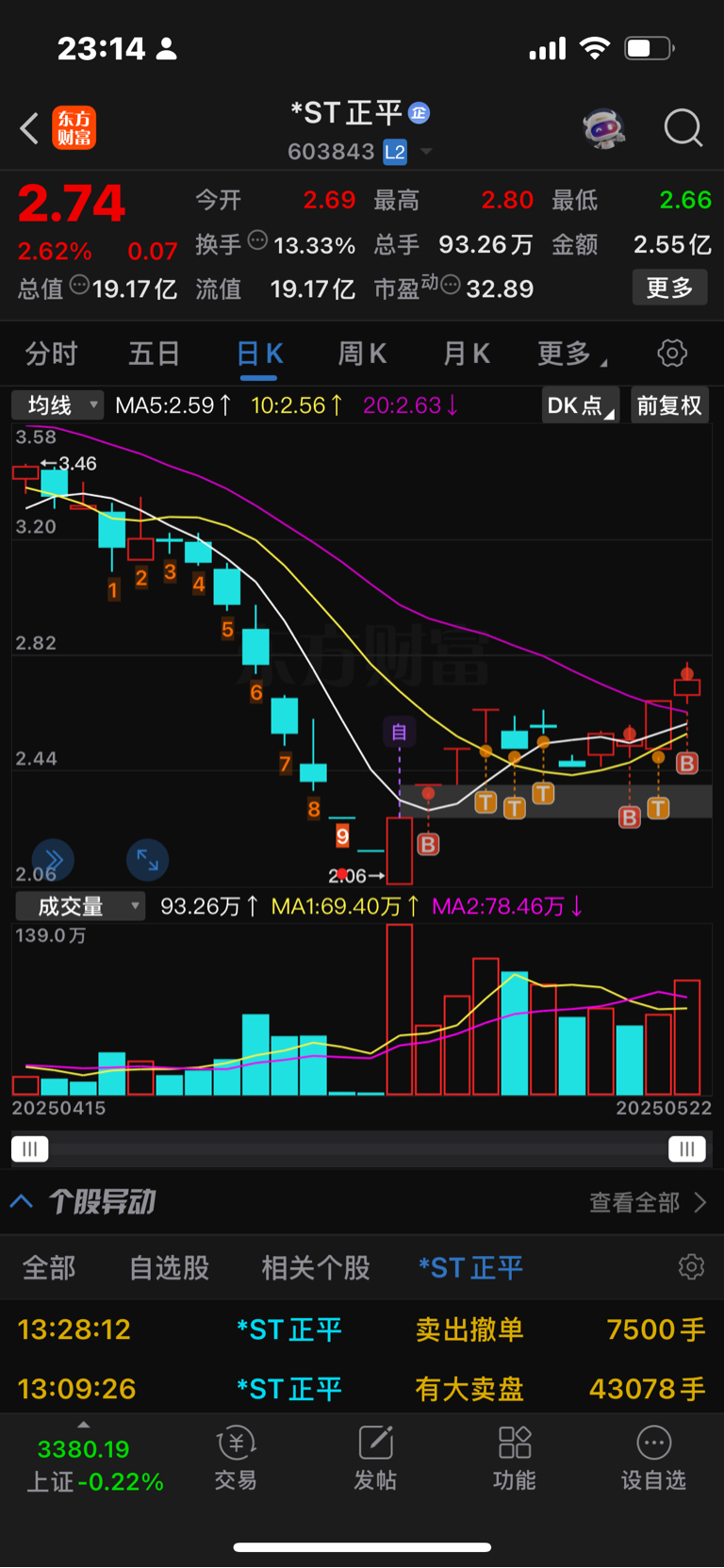The height and width of the screenshot is (1568, 724).
Task: Tap the 金额 2.55亿 value
Action: click(672, 244)
